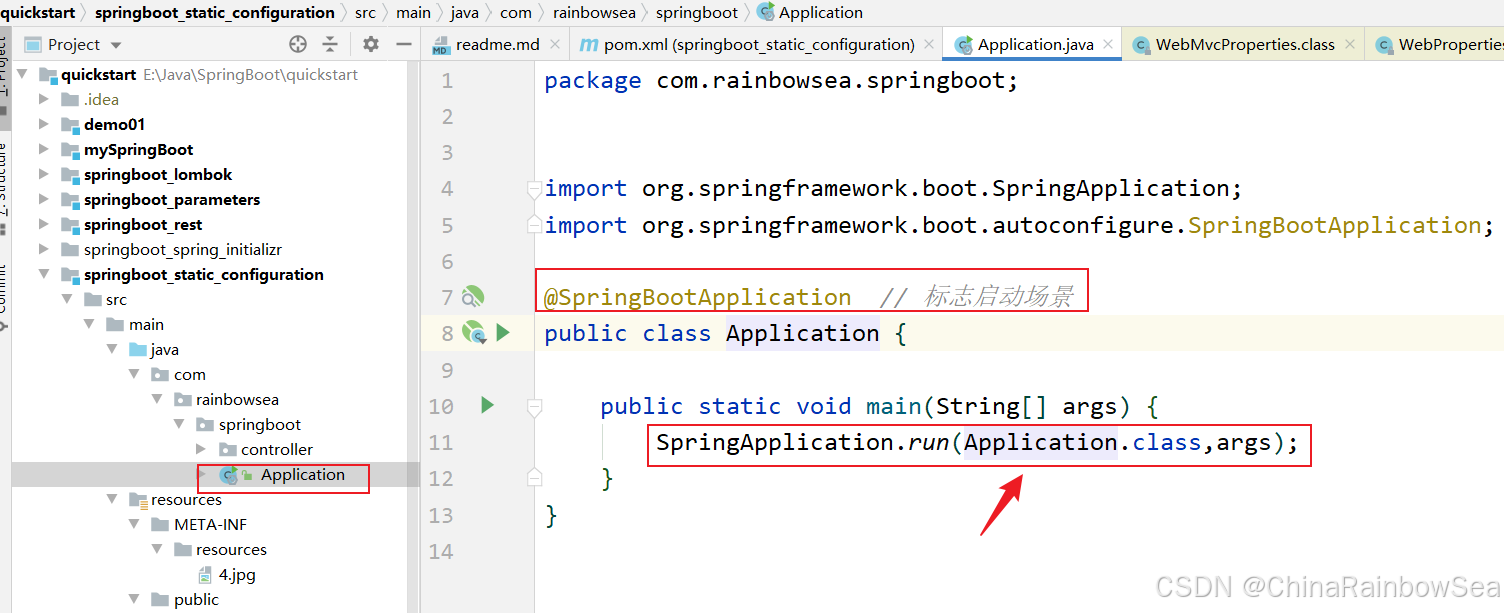The height and width of the screenshot is (613, 1504).
Task: Collapse the src folder in Project tree
Action: 67,299
